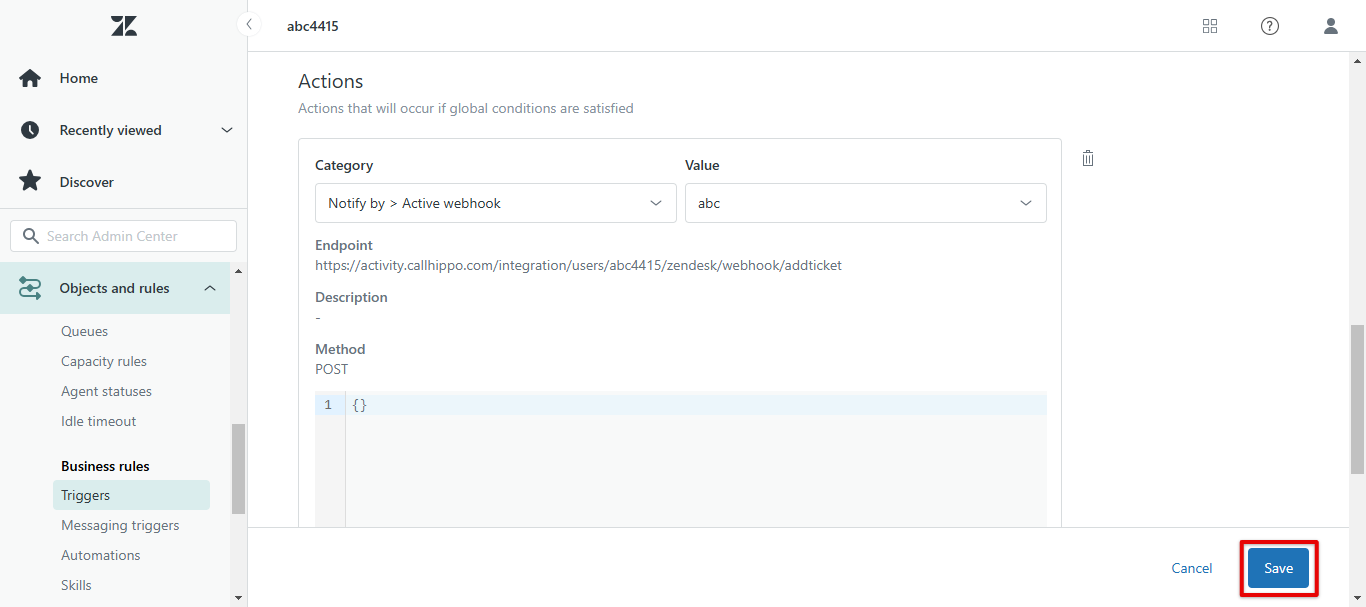This screenshot has height=607, width=1366.
Task: Open Messaging triggers page
Action: 120,525
